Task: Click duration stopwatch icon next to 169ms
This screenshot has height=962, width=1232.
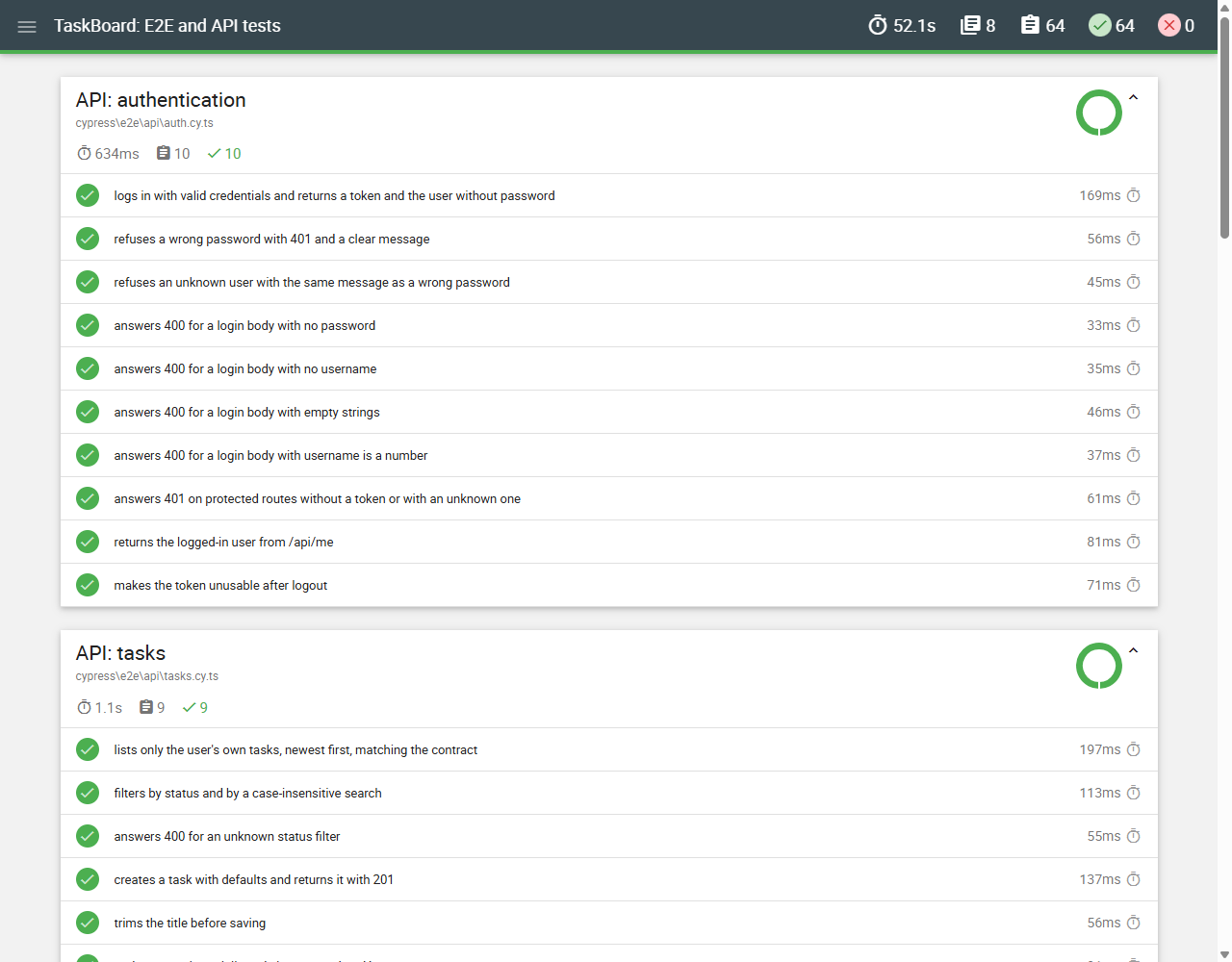Action: coord(1134,195)
